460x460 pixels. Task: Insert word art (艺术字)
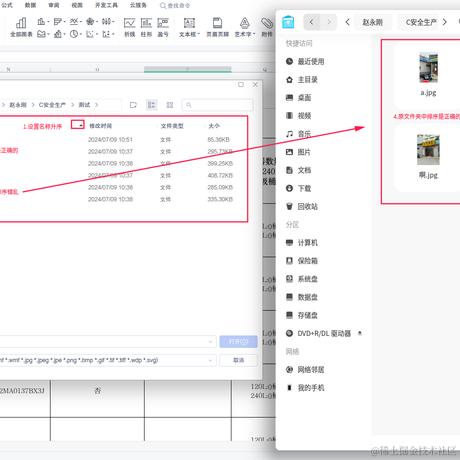pos(245,27)
